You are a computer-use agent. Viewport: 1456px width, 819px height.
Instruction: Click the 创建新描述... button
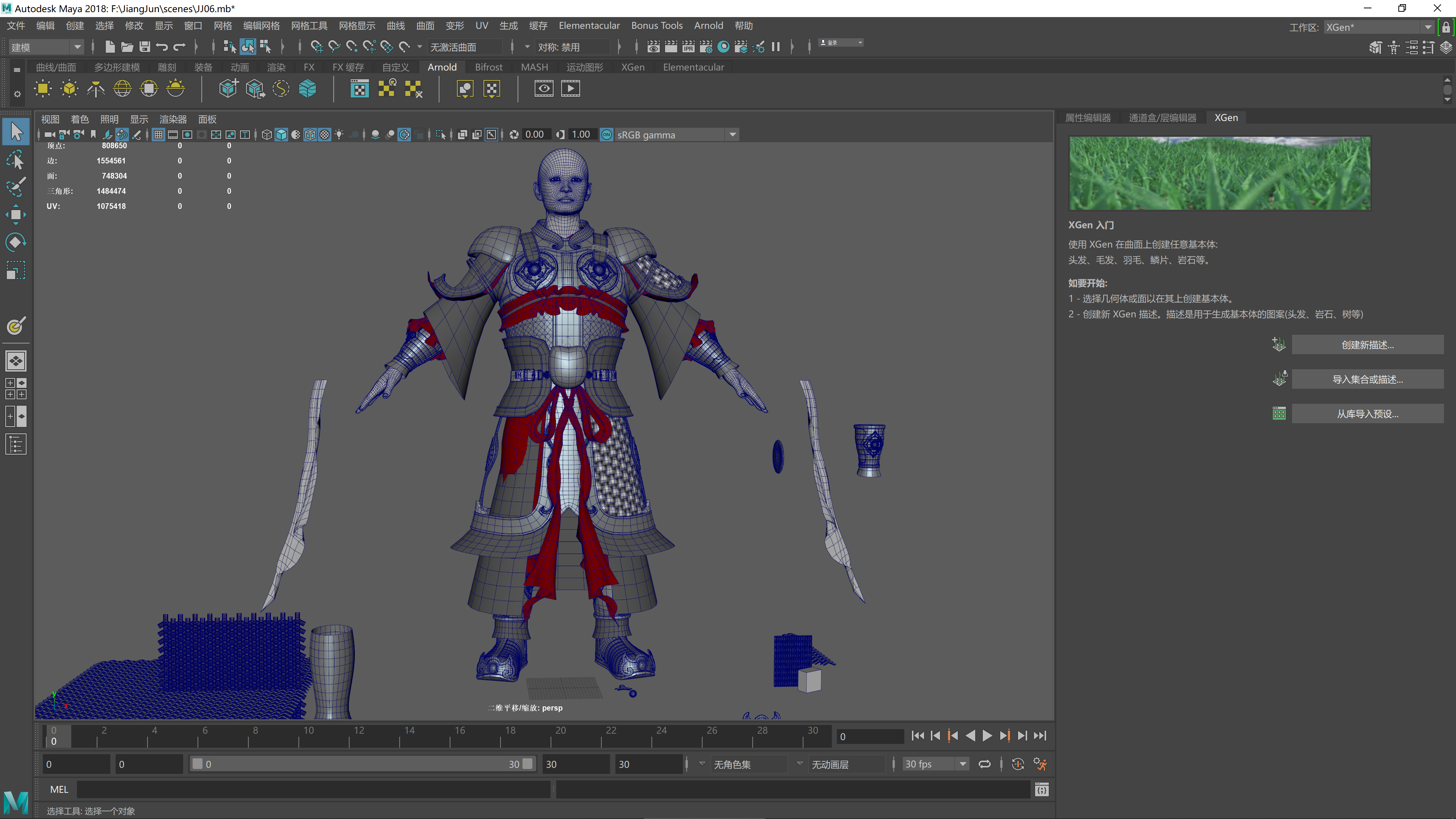tap(1367, 345)
